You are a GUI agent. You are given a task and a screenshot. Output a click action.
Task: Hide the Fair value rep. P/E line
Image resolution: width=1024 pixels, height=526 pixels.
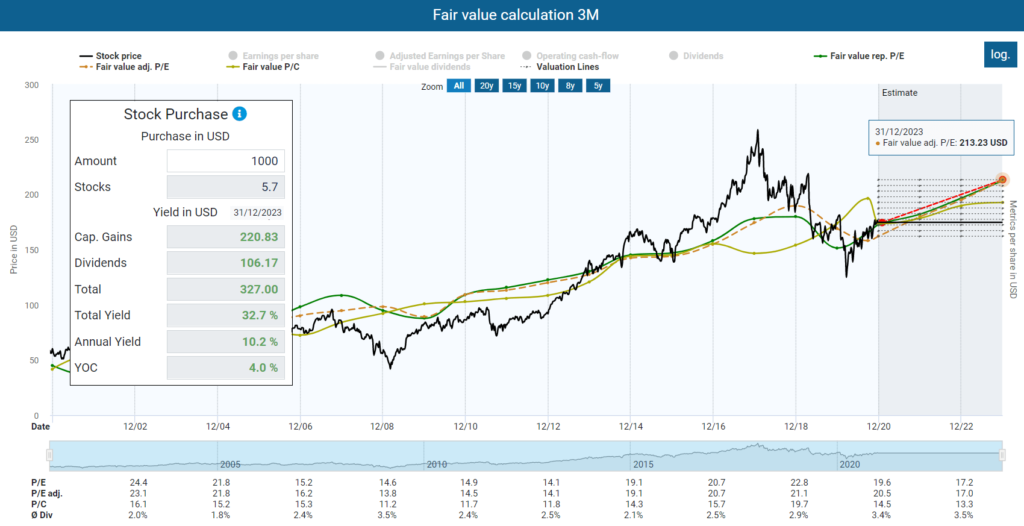(x=859, y=56)
